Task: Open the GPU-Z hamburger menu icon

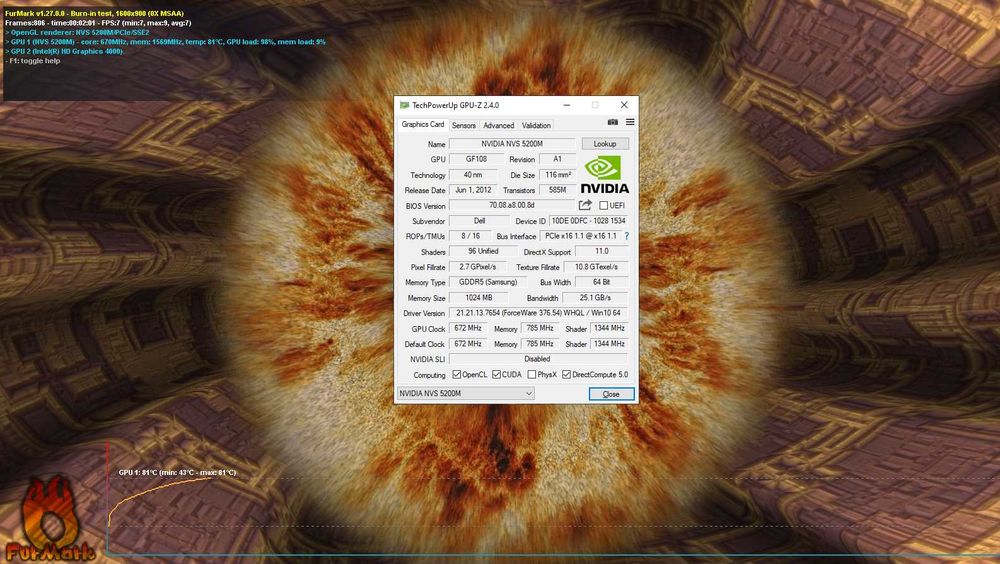Action: 630,122
